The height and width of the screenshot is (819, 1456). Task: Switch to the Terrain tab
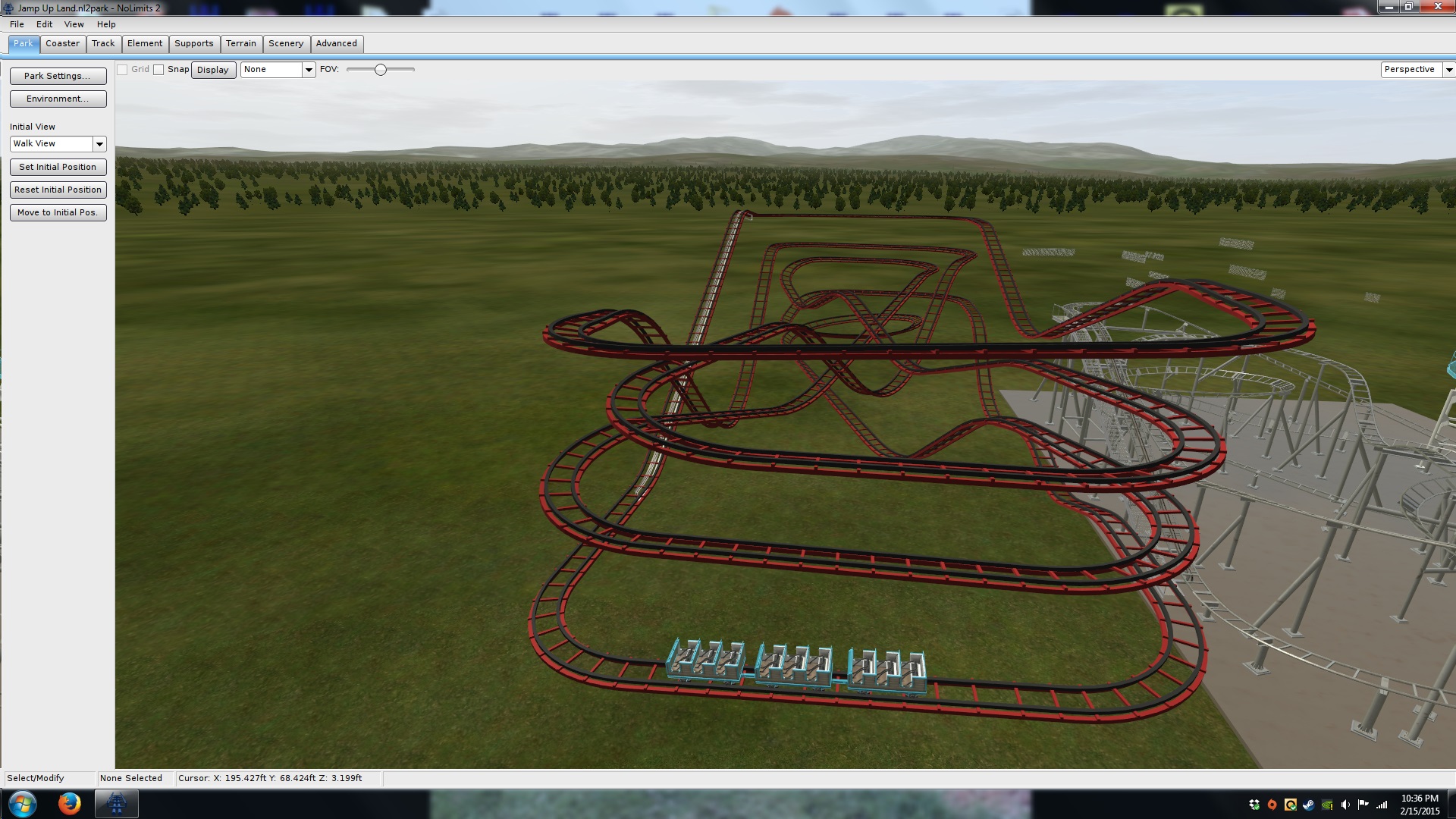pos(241,43)
